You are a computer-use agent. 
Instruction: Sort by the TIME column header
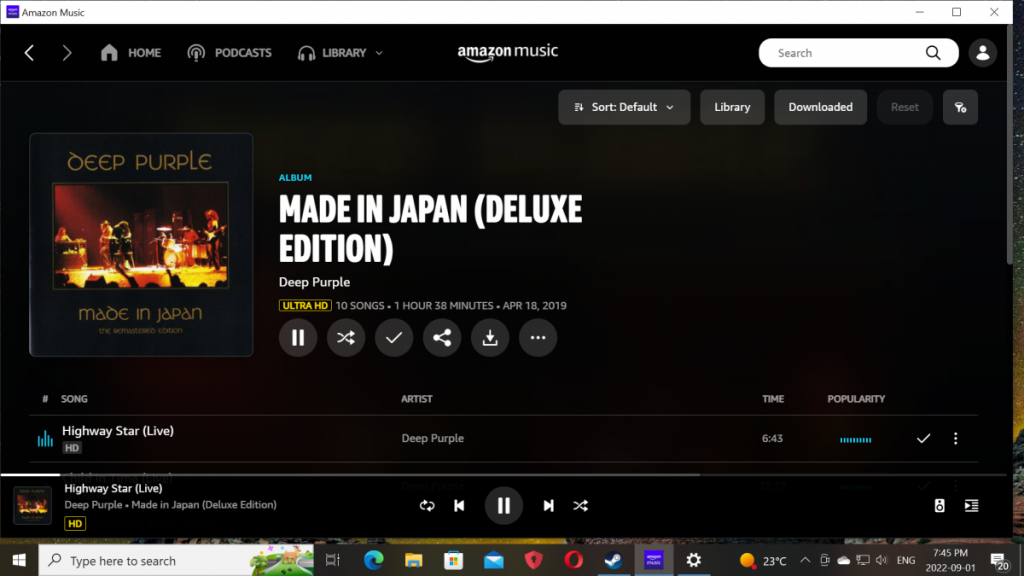point(773,399)
